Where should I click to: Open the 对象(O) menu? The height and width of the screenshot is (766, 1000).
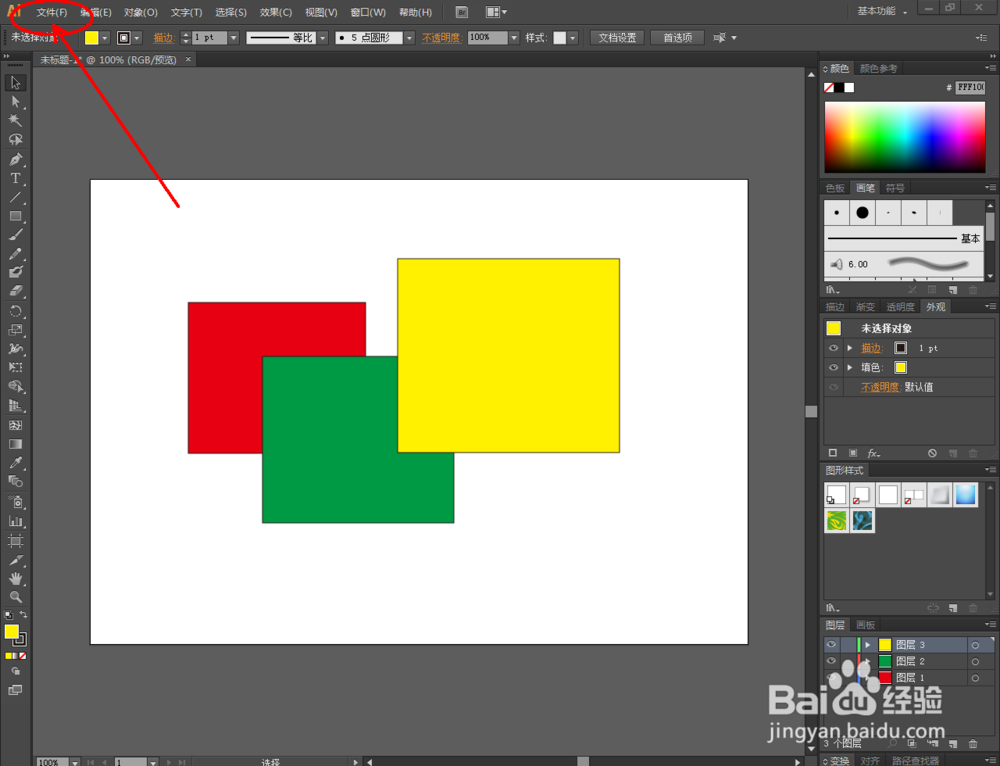click(141, 13)
